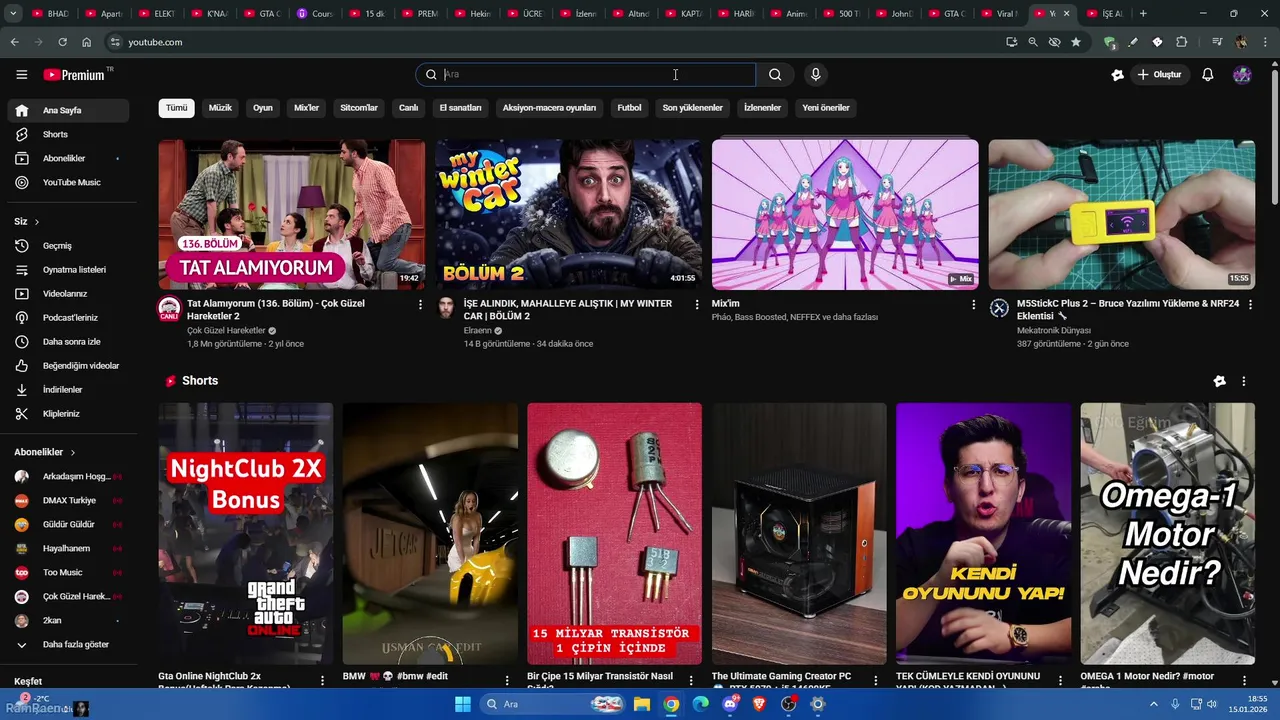Open the Omega-1 Motor Nedir short

tap(1167, 533)
